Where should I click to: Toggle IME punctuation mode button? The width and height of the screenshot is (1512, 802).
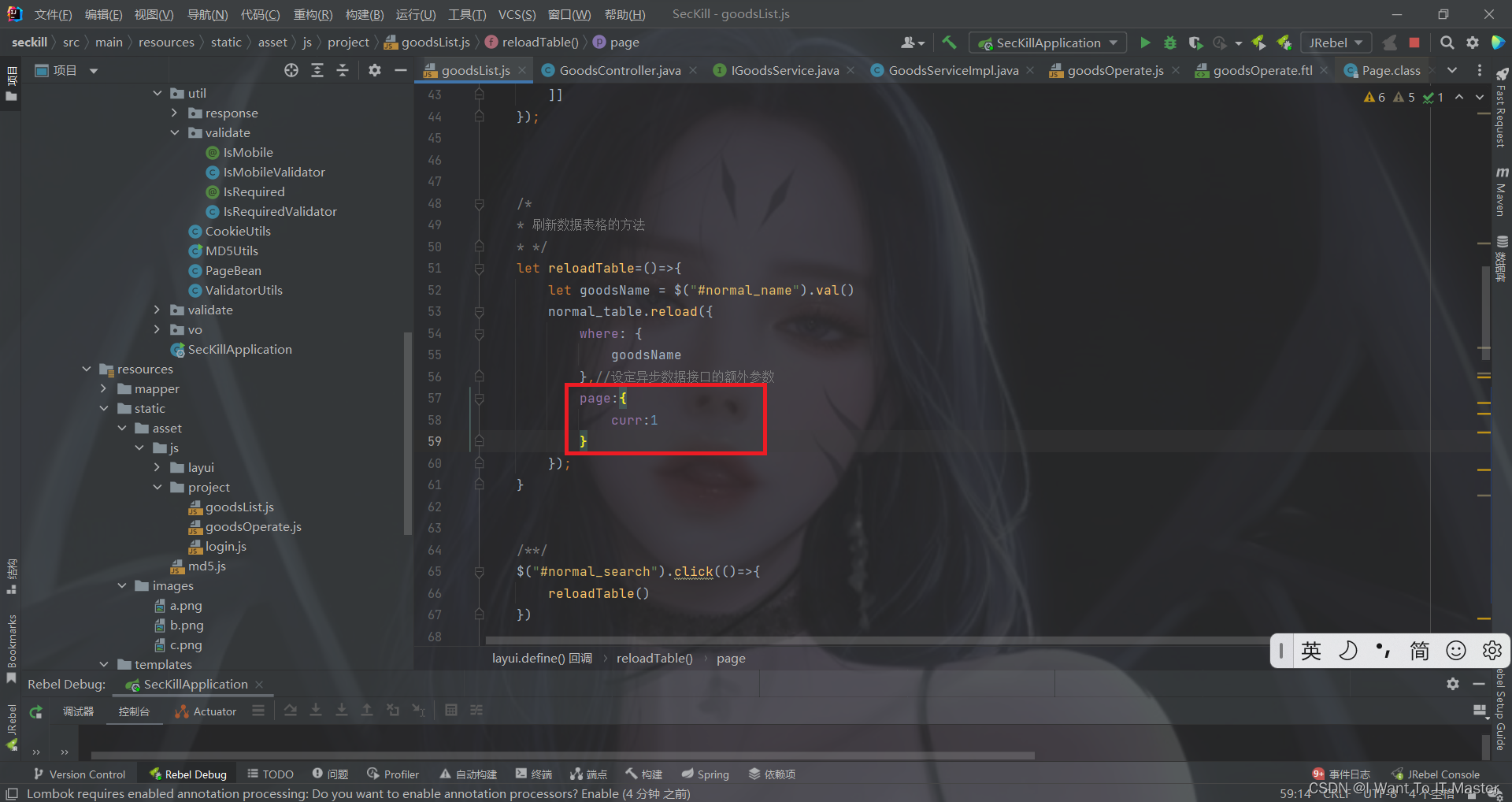tap(1384, 651)
